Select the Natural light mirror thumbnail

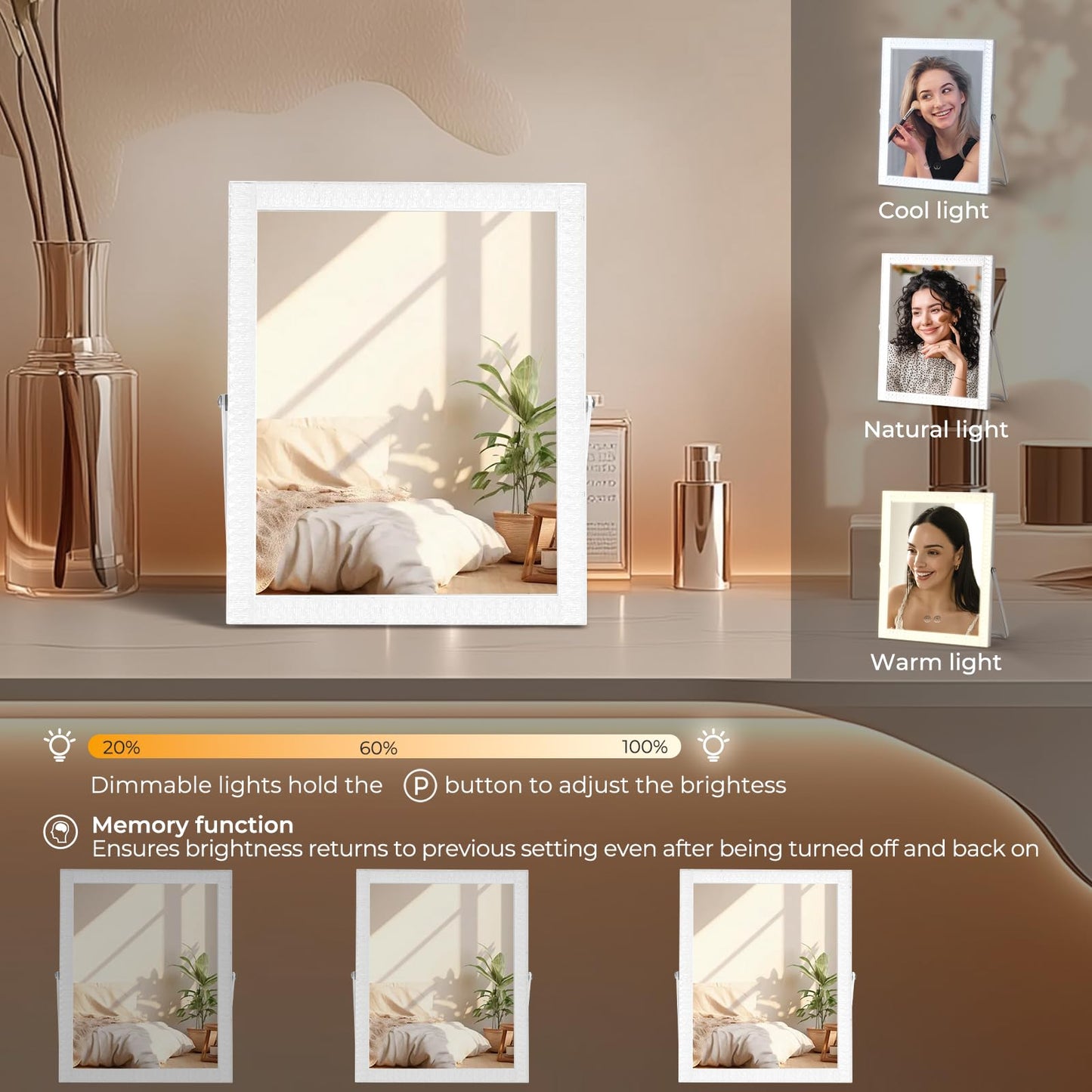click(936, 330)
